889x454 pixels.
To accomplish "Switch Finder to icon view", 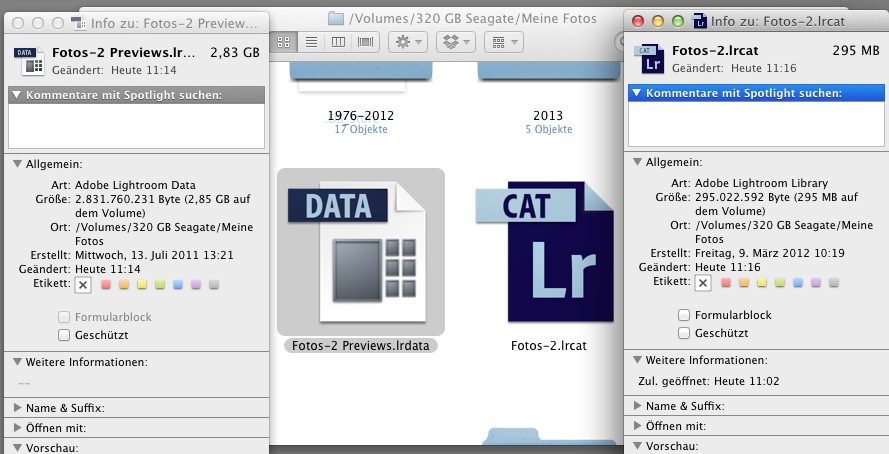I will point(283,42).
